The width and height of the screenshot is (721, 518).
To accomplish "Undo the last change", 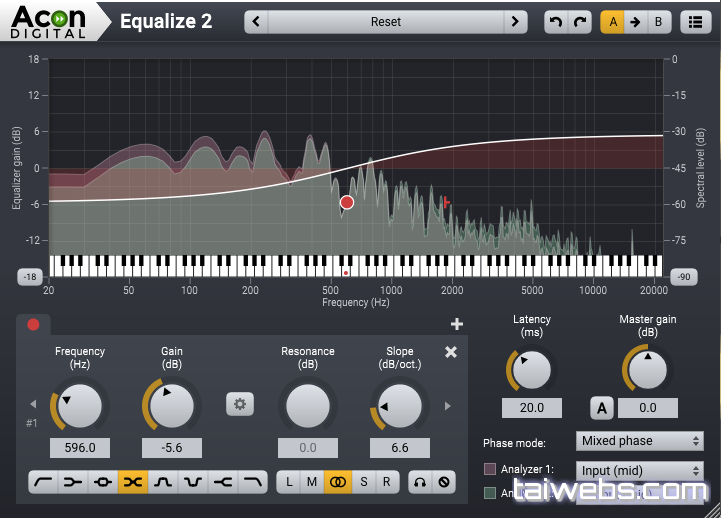I will pyautogui.click(x=556, y=22).
